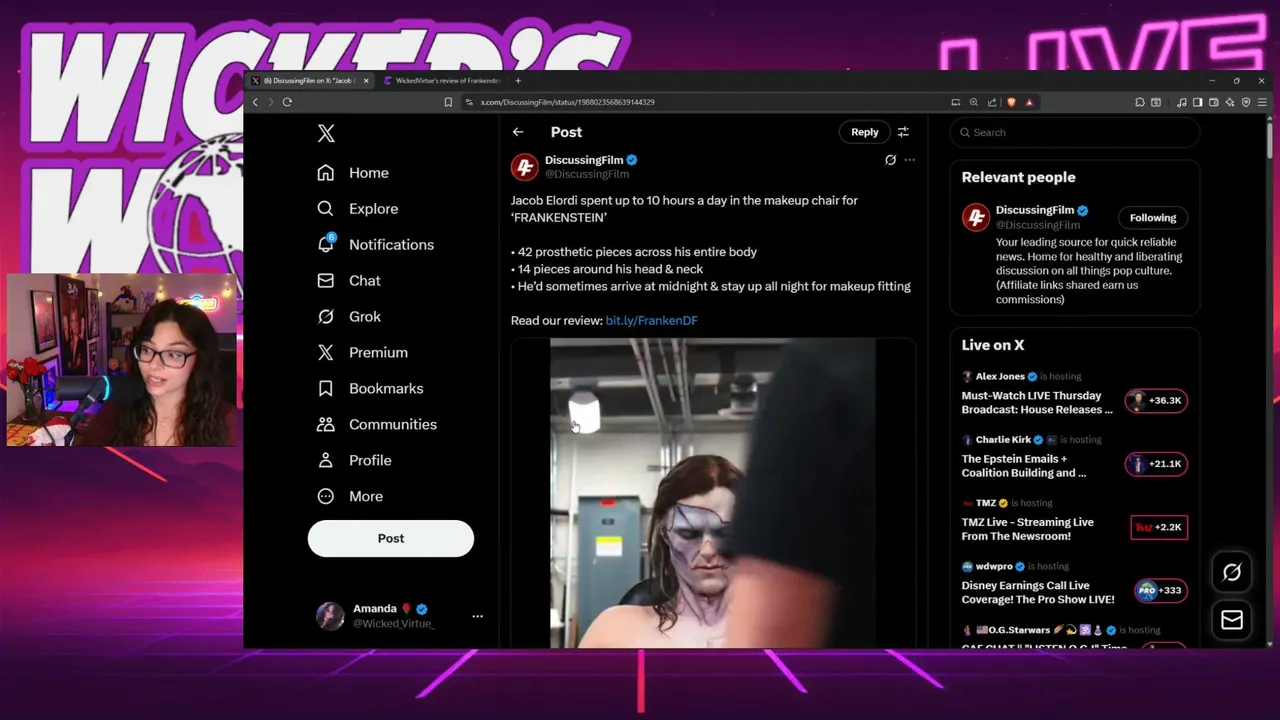
Task: Open the post's three-dot more menu
Action: (x=909, y=160)
